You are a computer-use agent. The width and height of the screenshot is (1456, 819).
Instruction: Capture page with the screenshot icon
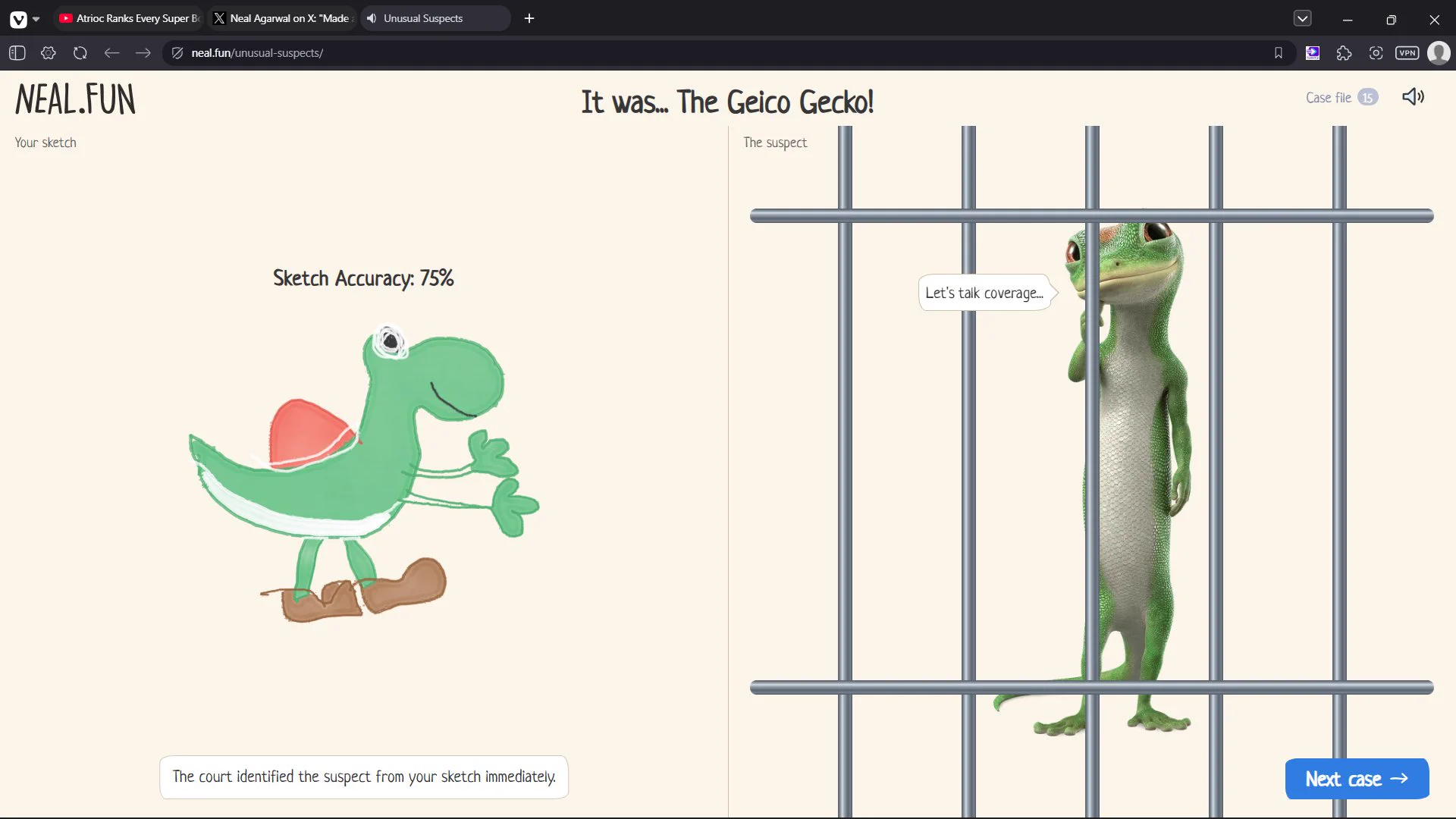tap(1376, 53)
